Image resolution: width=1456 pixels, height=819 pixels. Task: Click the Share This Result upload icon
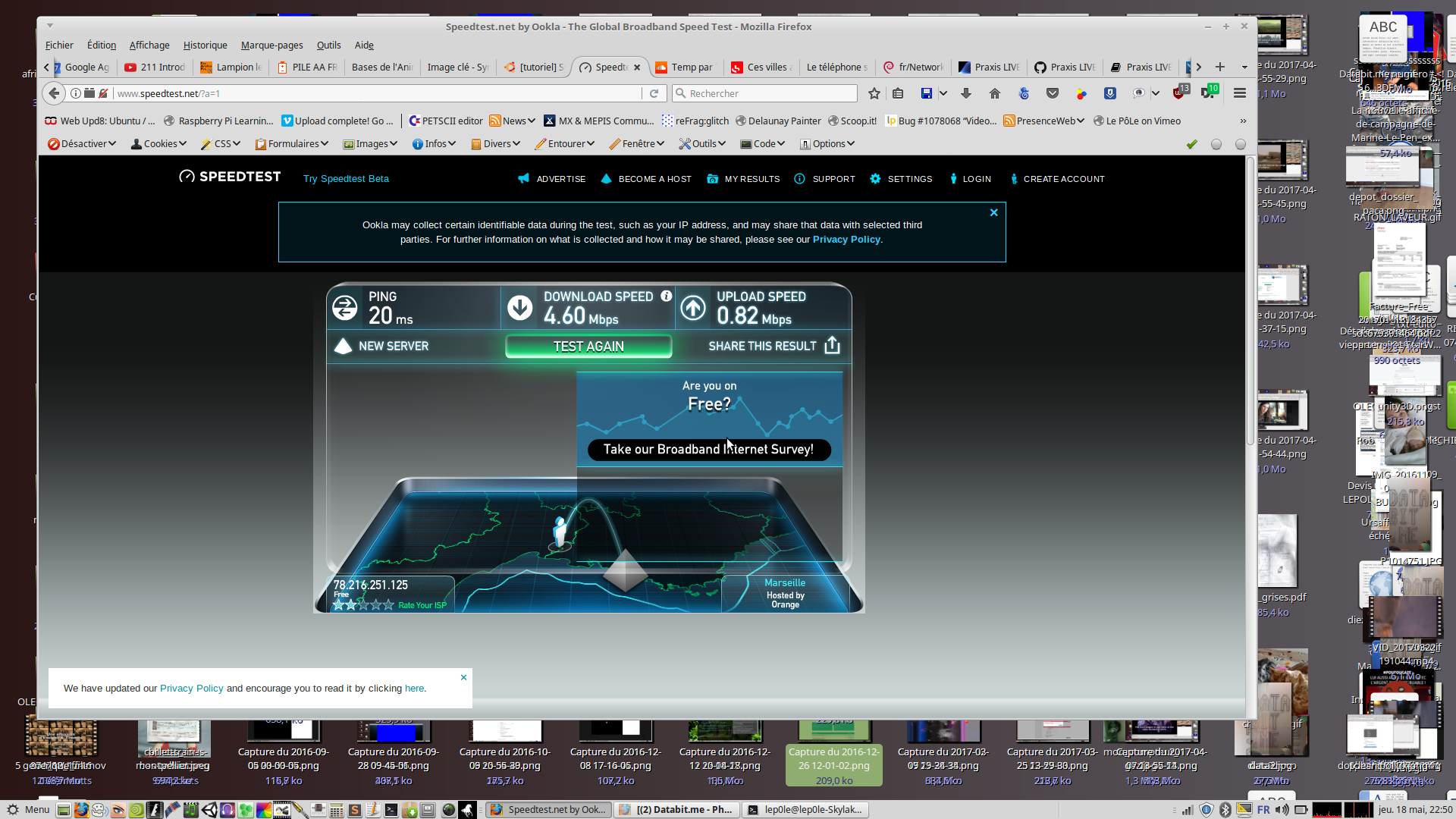[832, 346]
